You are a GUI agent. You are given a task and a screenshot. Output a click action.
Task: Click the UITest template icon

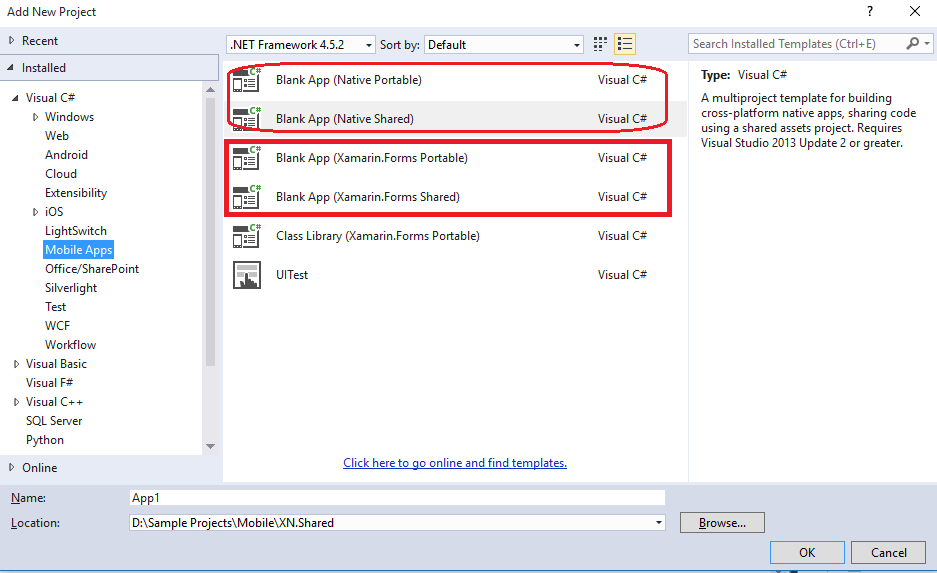tap(247, 275)
